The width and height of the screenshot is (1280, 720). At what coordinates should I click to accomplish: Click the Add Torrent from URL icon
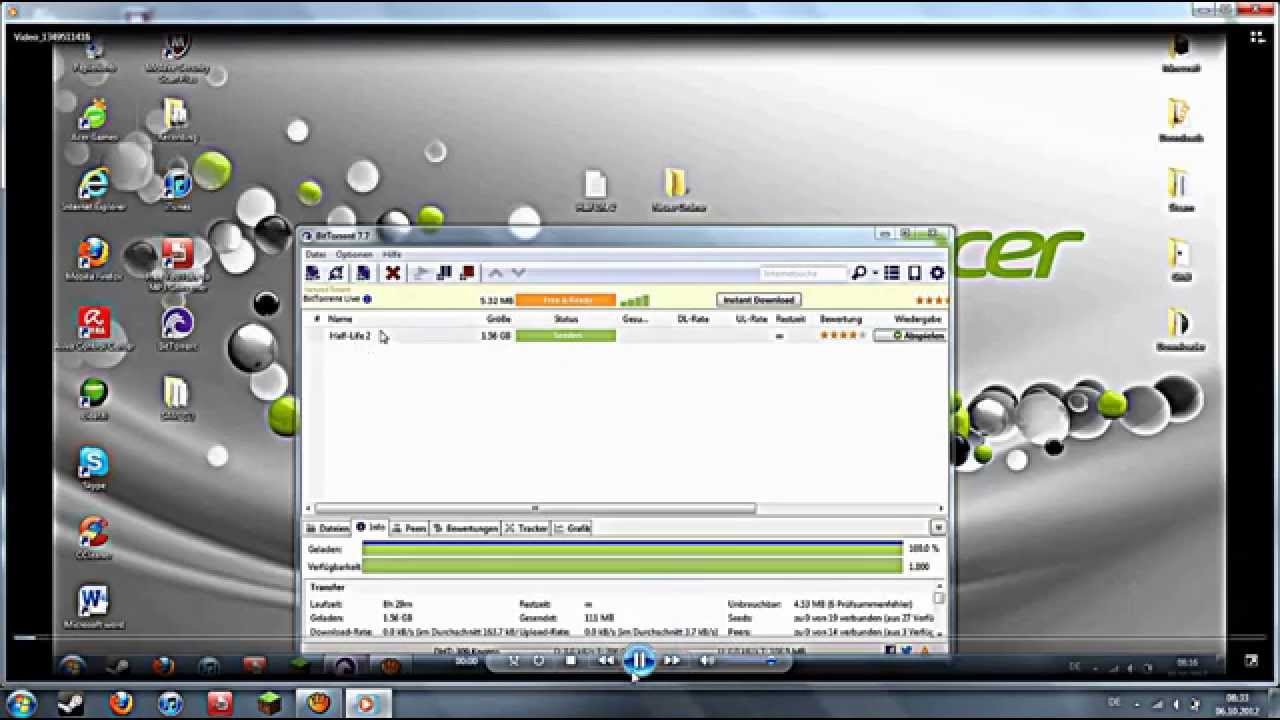point(337,273)
